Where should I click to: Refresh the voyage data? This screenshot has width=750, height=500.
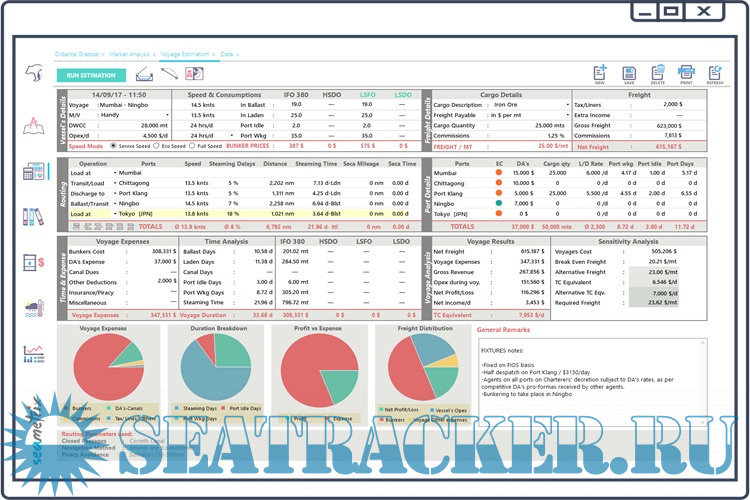click(x=715, y=72)
